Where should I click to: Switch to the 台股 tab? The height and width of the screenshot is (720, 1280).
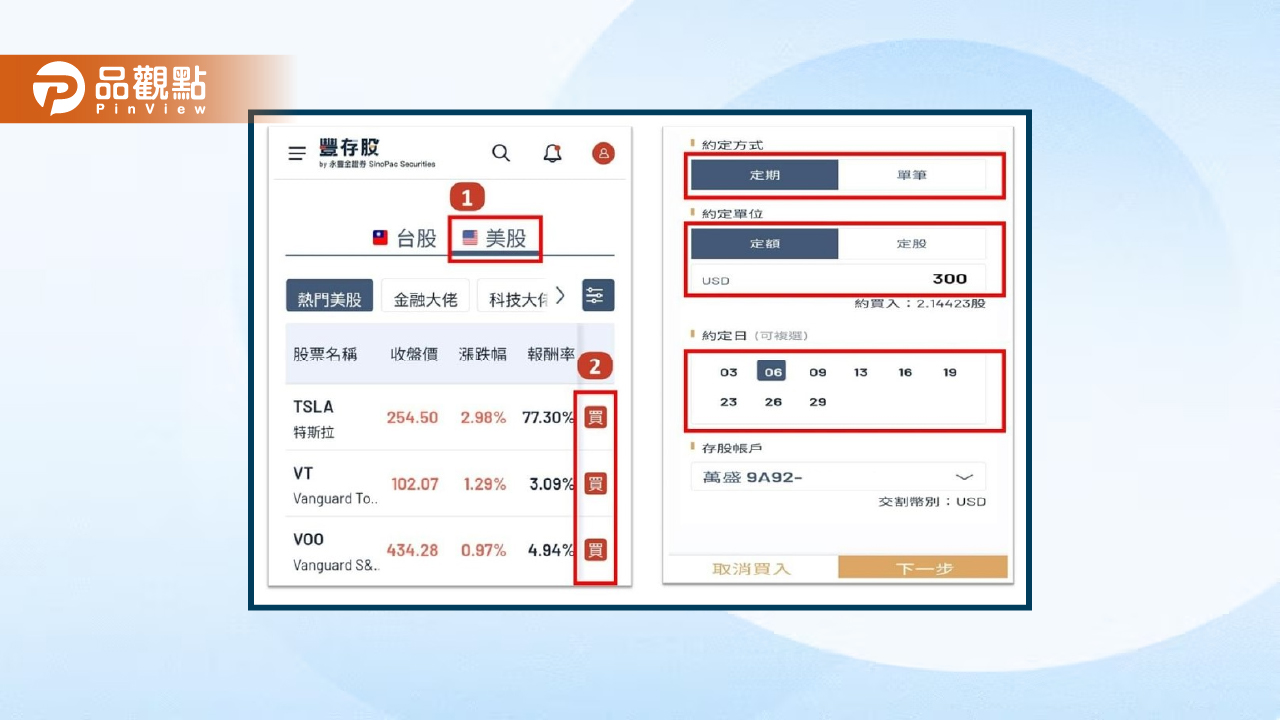pos(405,238)
